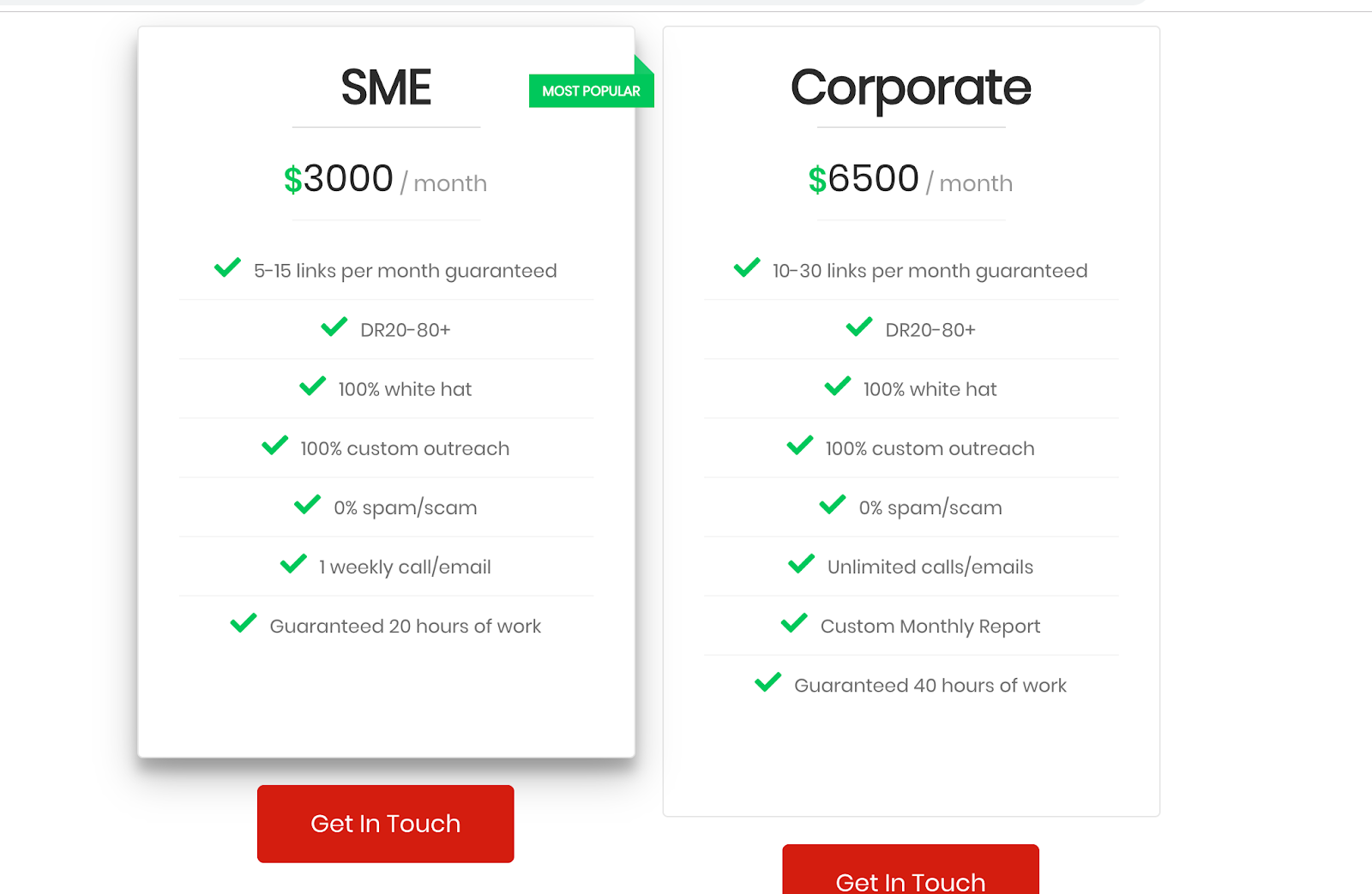Click the Custom Monthly Report feature text
This screenshot has height=894, width=1372.
click(930, 627)
